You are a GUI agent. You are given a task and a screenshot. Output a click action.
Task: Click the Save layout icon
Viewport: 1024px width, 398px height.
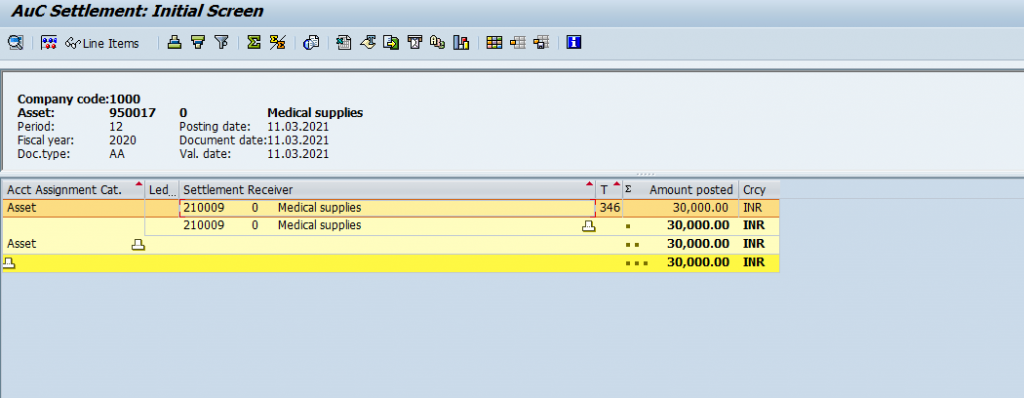(541, 43)
